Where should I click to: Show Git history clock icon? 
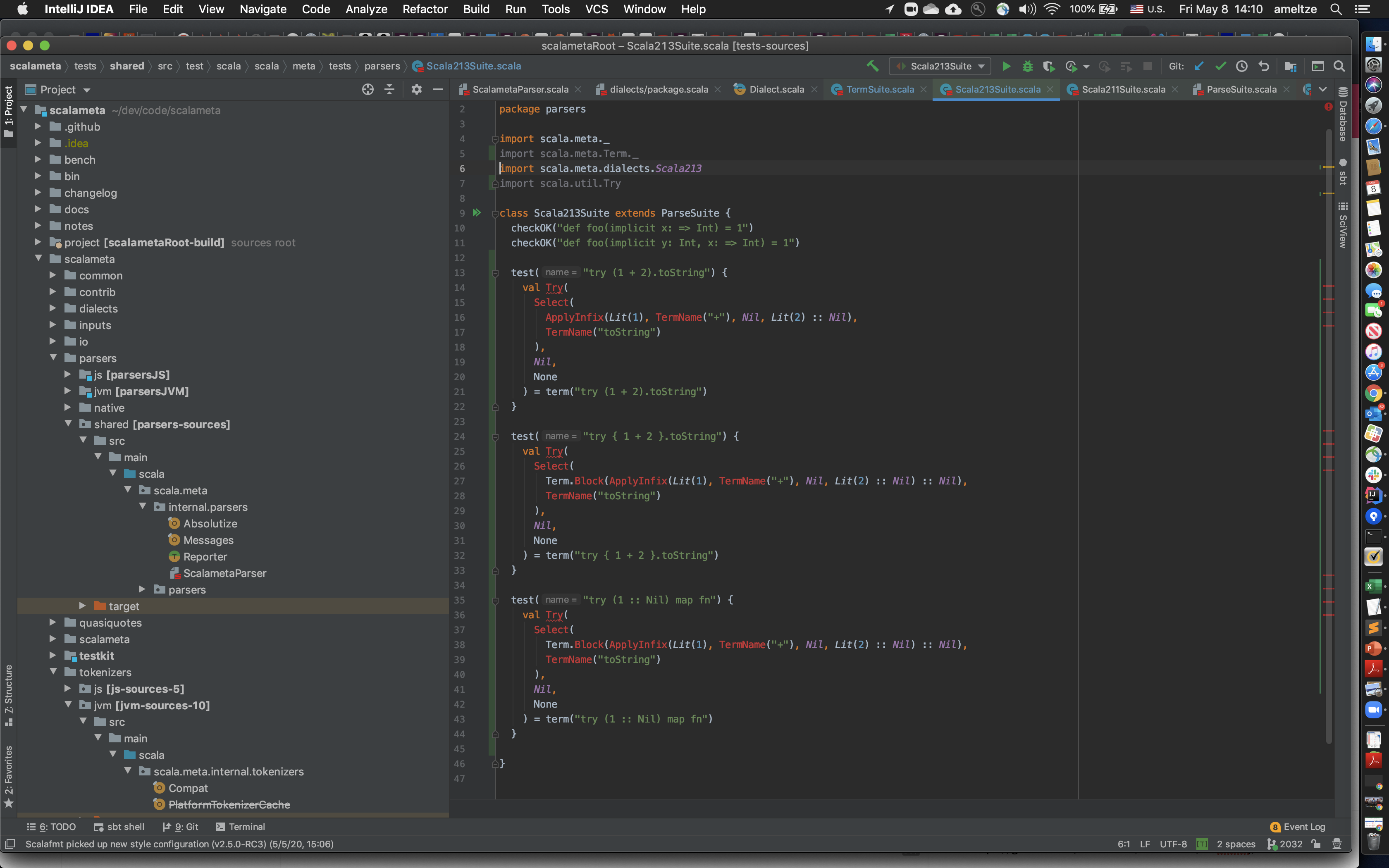(1241, 66)
